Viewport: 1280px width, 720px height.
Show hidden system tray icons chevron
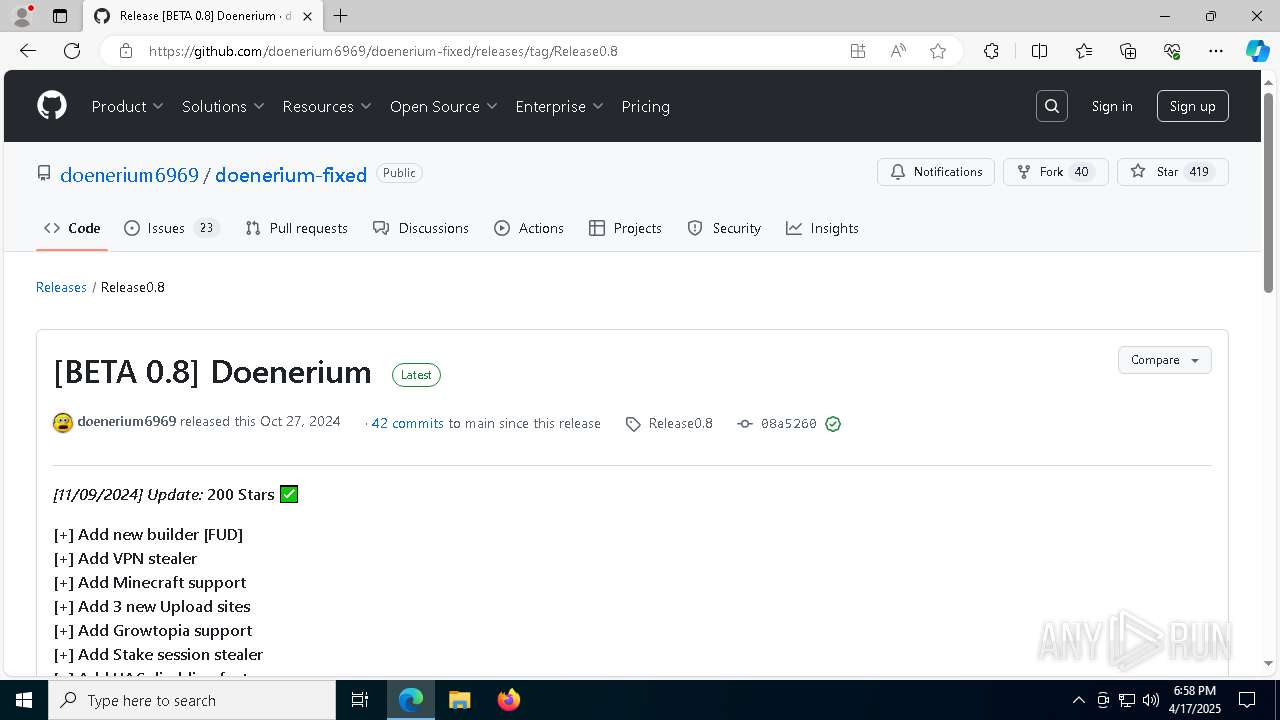pos(1078,700)
